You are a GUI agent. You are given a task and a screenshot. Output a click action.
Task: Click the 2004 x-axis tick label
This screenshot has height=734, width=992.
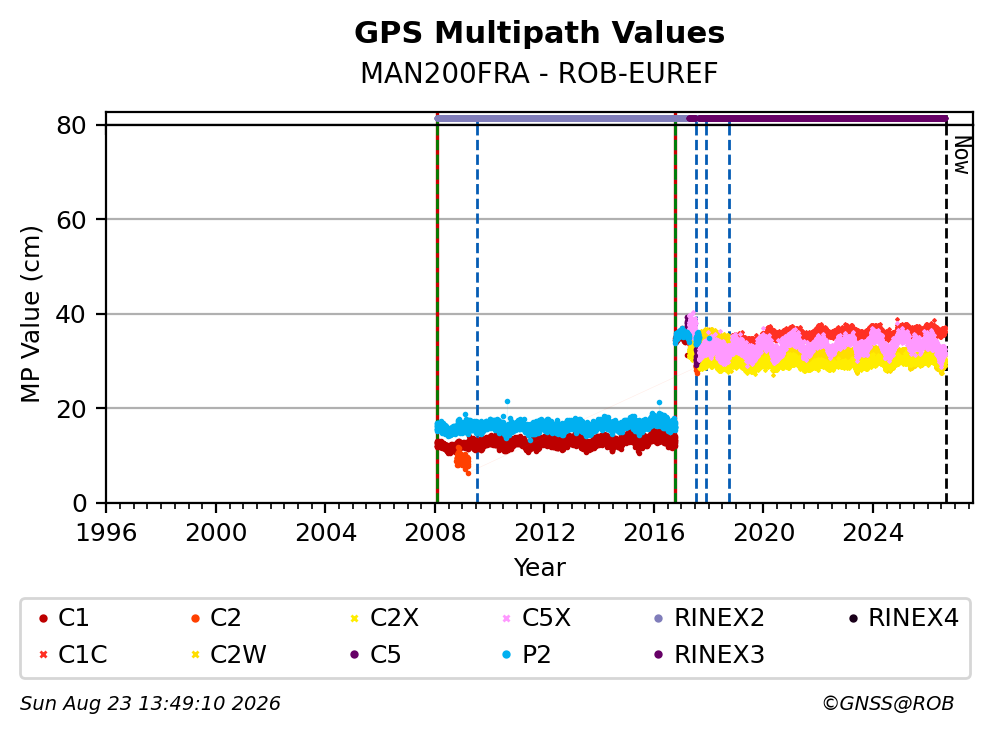(x=326, y=533)
